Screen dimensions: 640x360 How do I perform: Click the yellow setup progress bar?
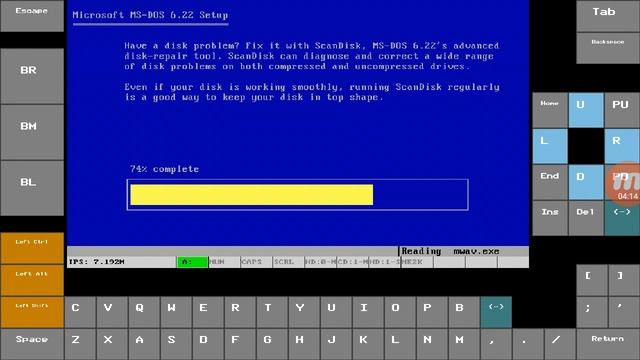(251, 195)
